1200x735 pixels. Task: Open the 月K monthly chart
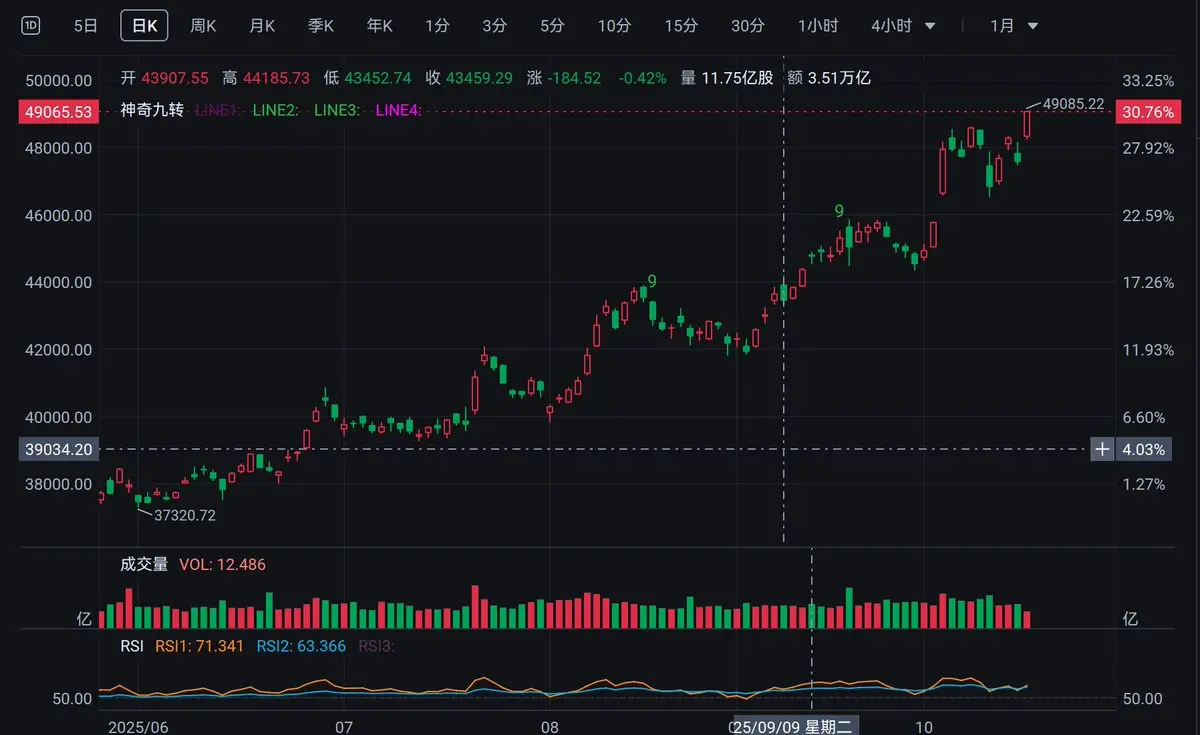pyautogui.click(x=262, y=26)
